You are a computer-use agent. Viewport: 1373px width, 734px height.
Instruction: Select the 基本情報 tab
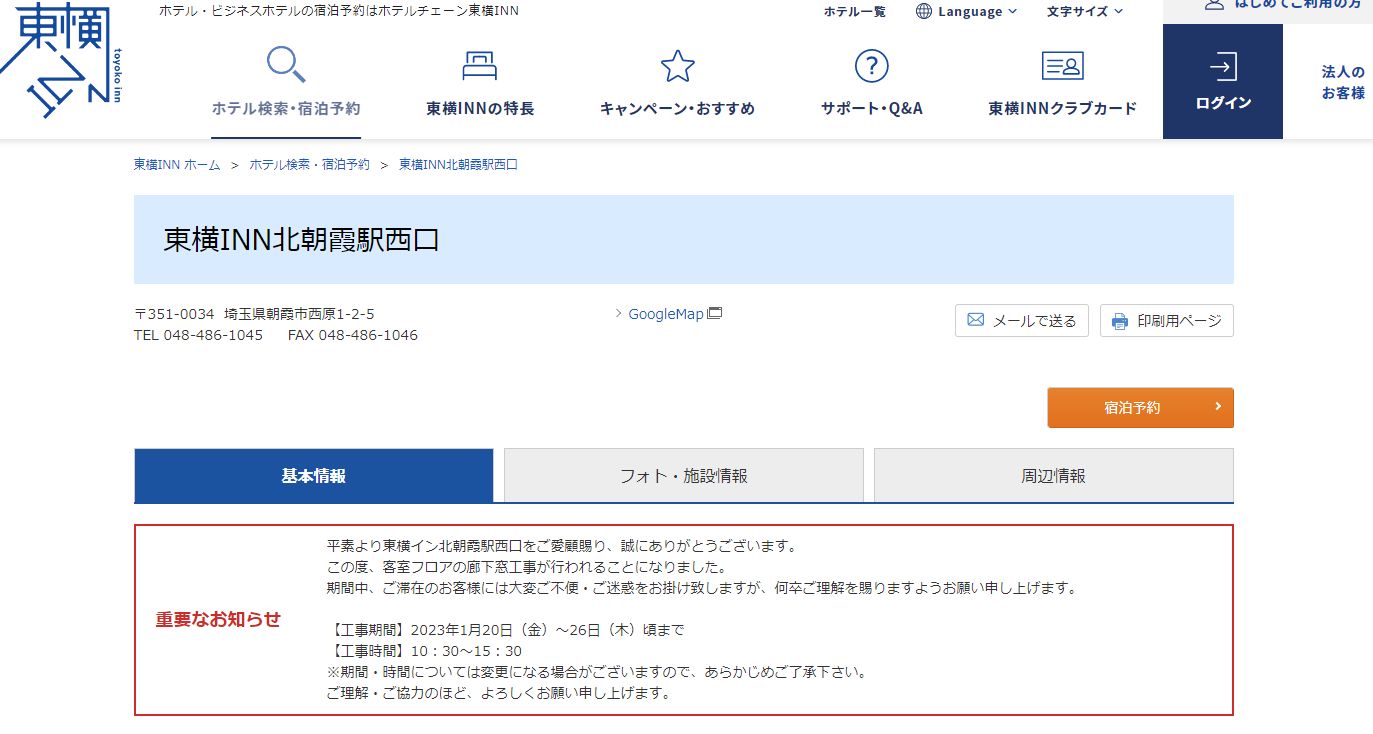pos(314,475)
